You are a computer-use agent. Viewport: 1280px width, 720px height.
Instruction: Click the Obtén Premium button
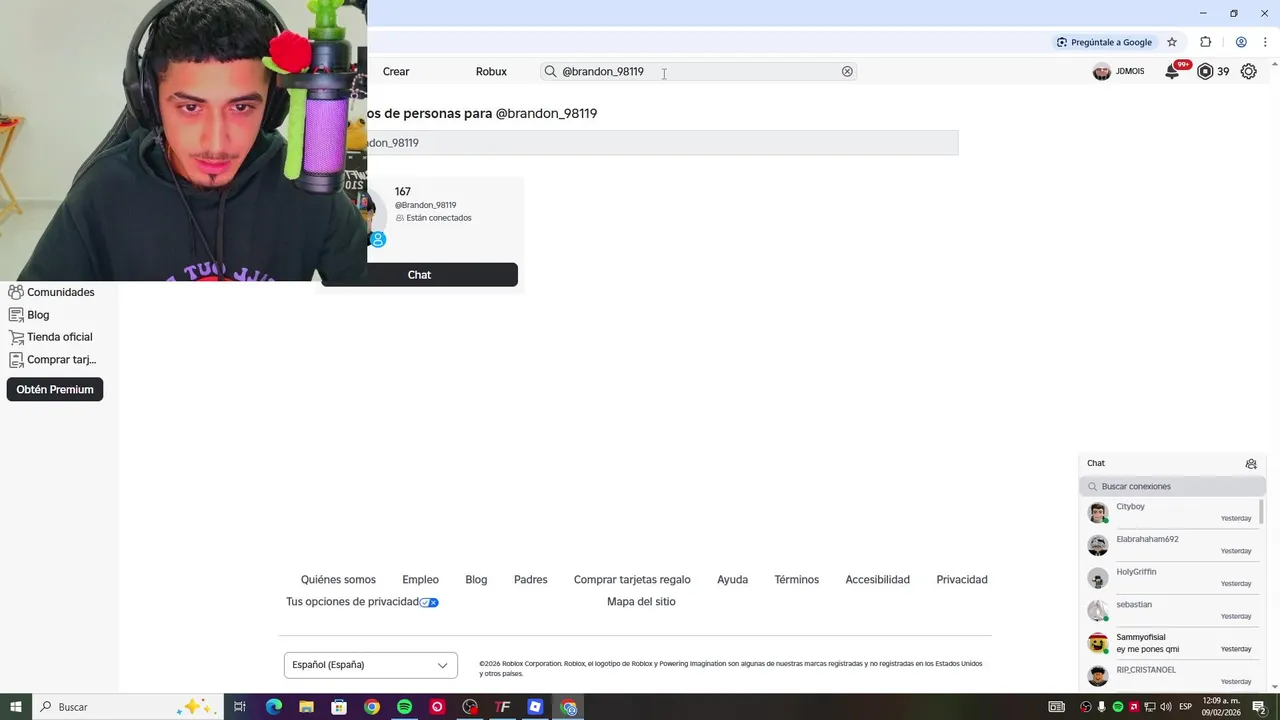(x=55, y=389)
